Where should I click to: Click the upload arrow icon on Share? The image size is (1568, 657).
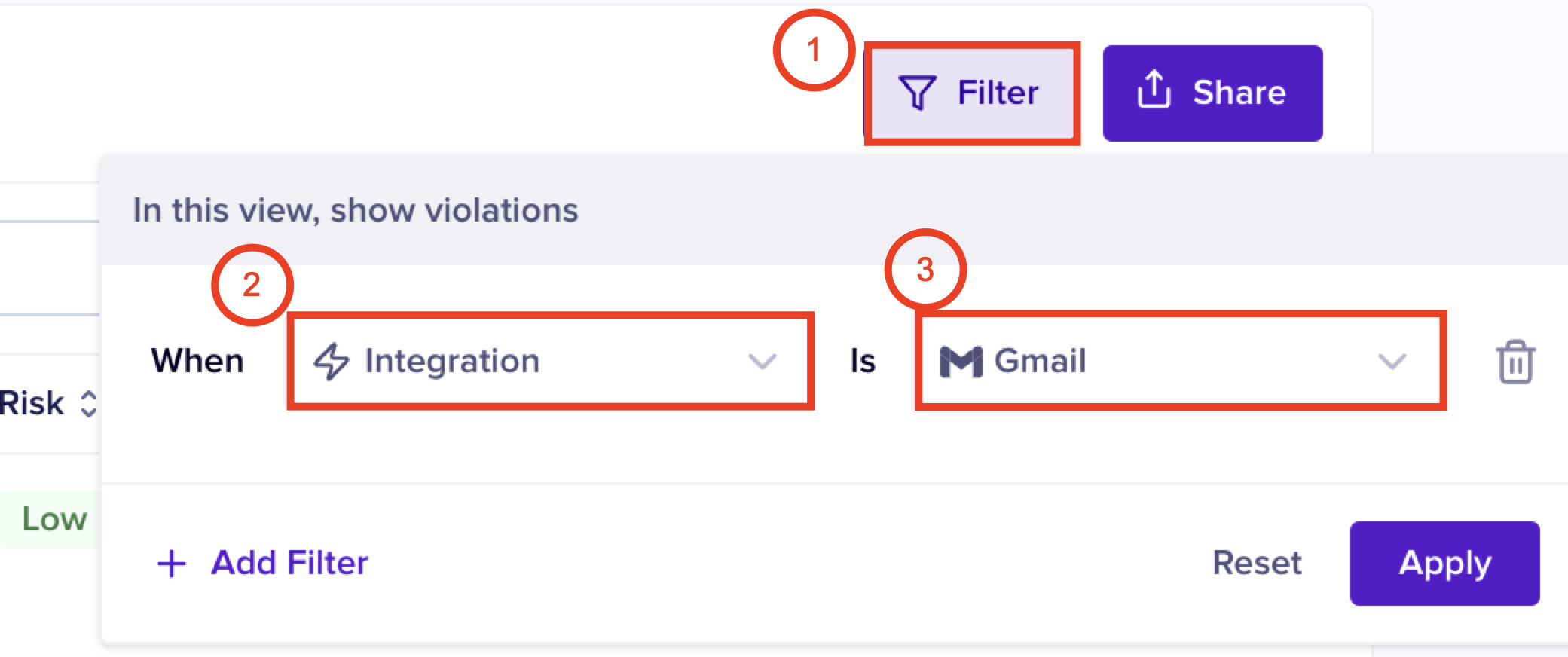point(1154,91)
